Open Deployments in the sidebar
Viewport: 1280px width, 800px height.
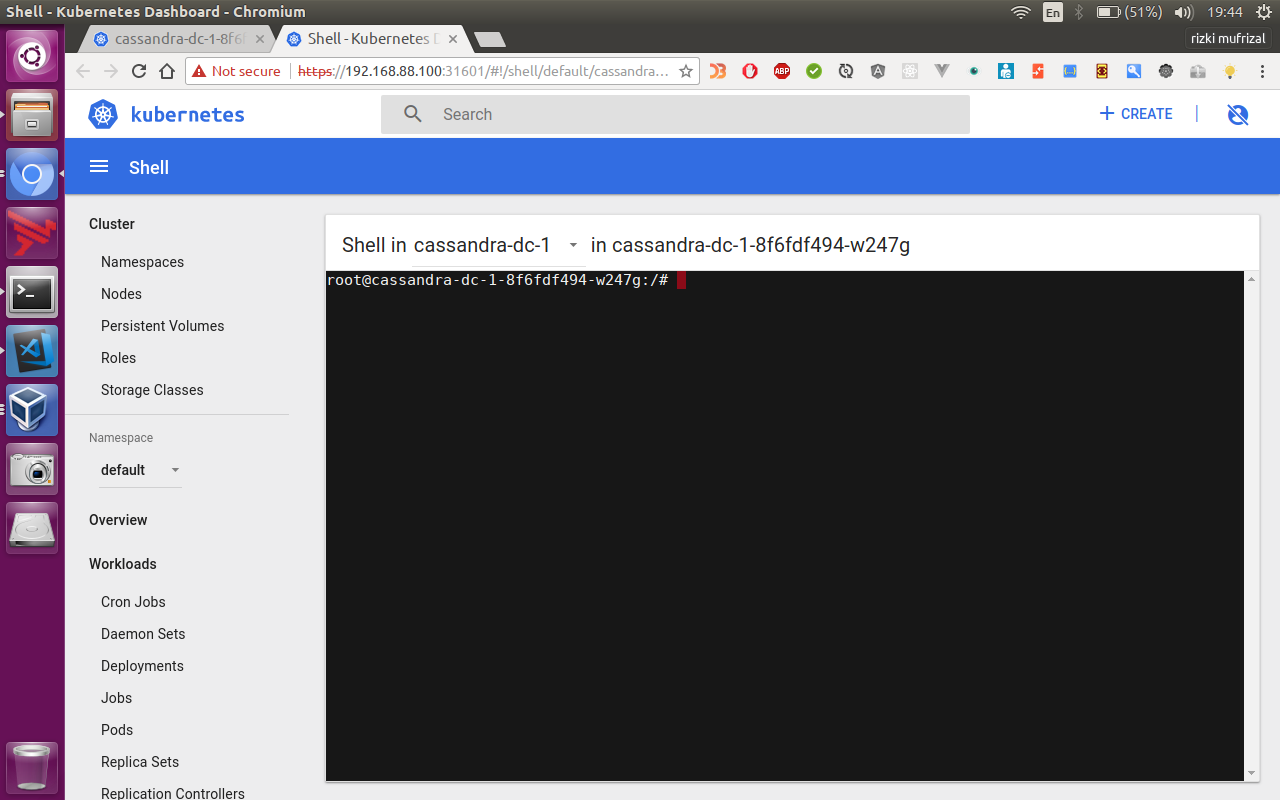click(142, 666)
